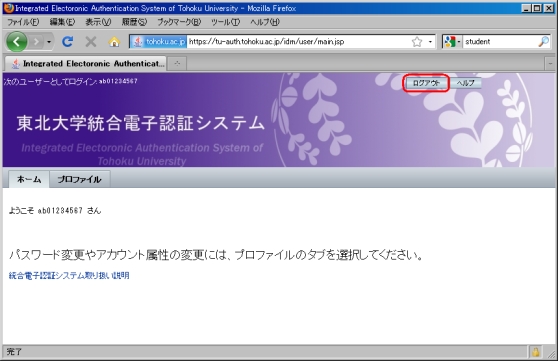Open the navigation history dropdown arrow

click(x=49, y=42)
